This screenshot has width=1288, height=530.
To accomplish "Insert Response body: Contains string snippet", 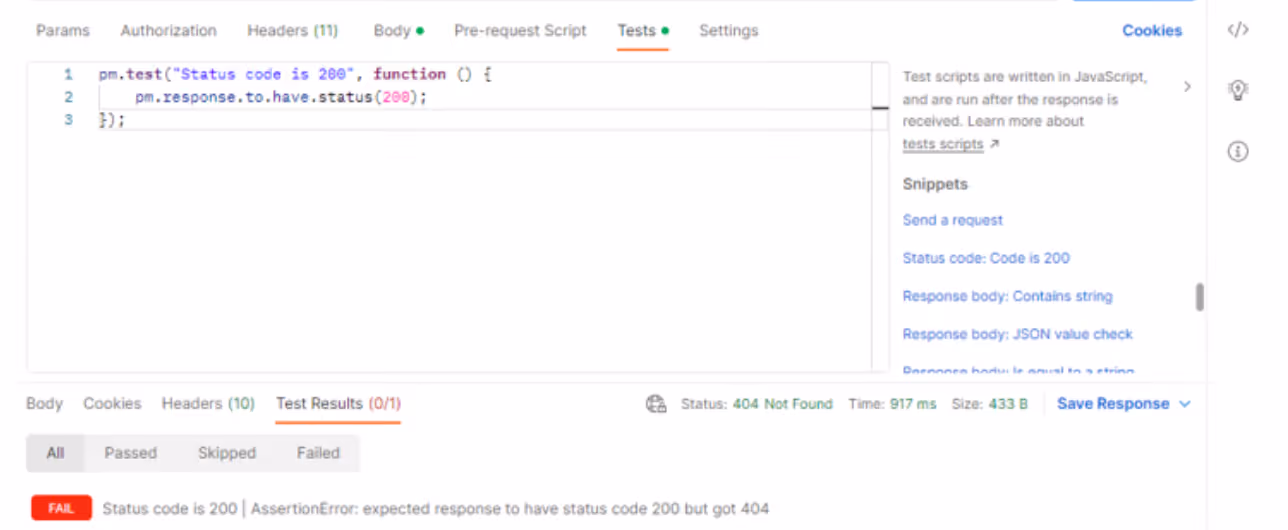I will (x=1007, y=296).
